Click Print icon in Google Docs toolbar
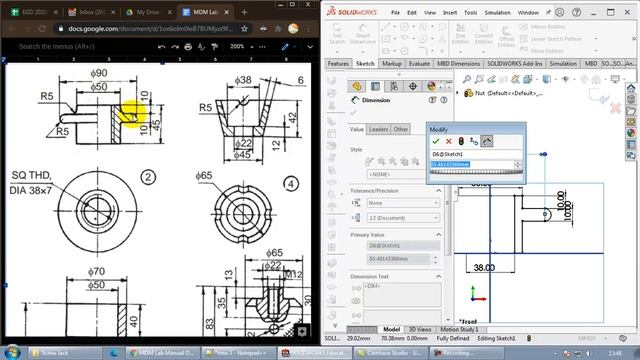 tap(188, 47)
